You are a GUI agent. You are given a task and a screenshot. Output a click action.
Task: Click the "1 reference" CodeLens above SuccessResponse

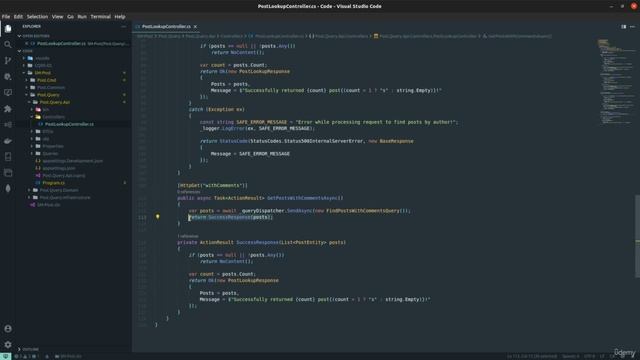(188, 236)
